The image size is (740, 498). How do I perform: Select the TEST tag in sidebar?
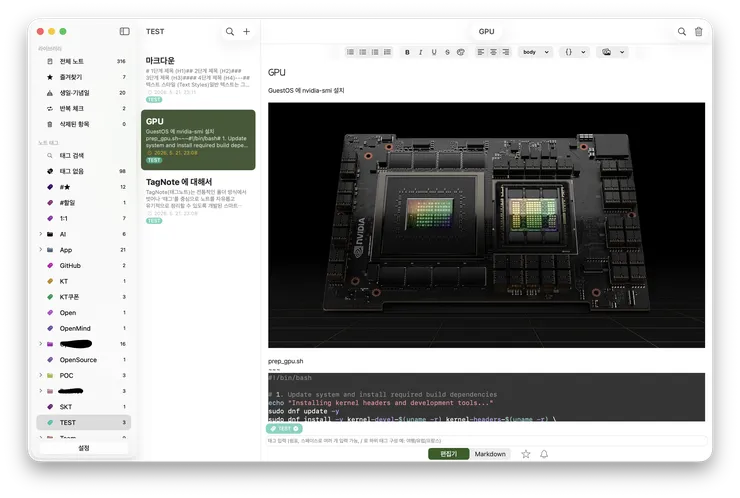(x=84, y=422)
